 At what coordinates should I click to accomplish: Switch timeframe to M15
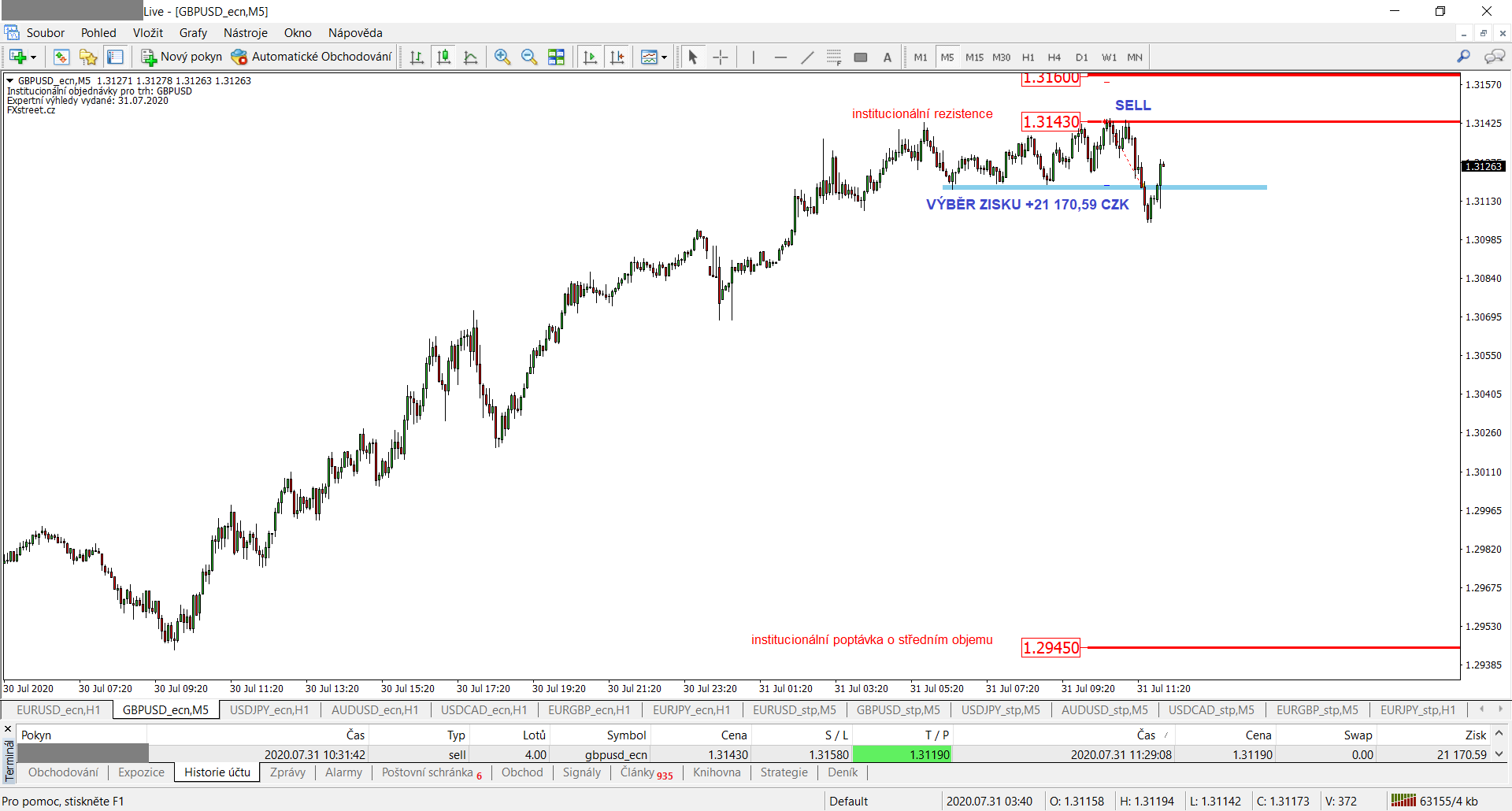click(974, 57)
